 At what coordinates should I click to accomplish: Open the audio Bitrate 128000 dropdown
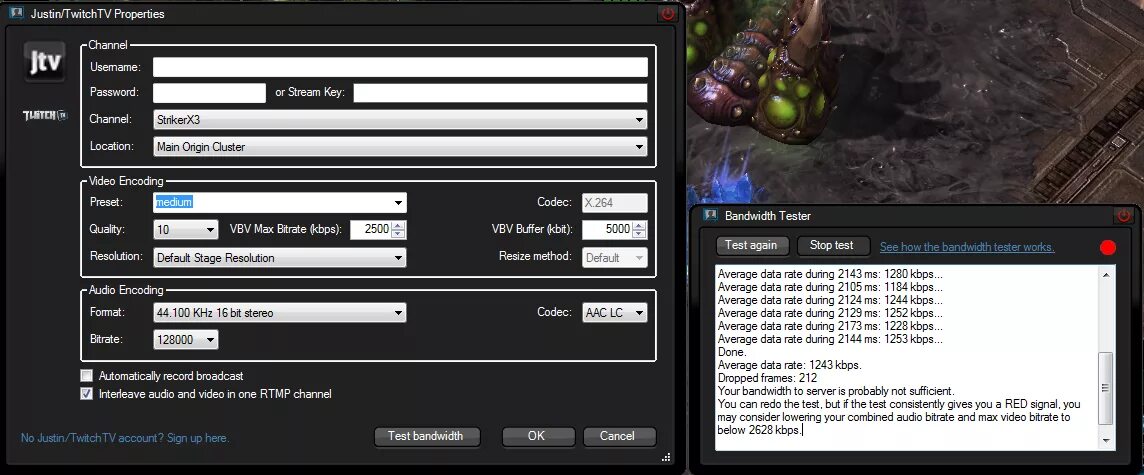[x=186, y=340]
